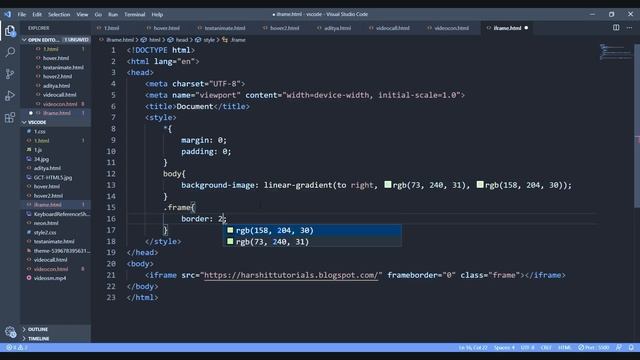Switch to the hover.html editor tab

point(167,28)
